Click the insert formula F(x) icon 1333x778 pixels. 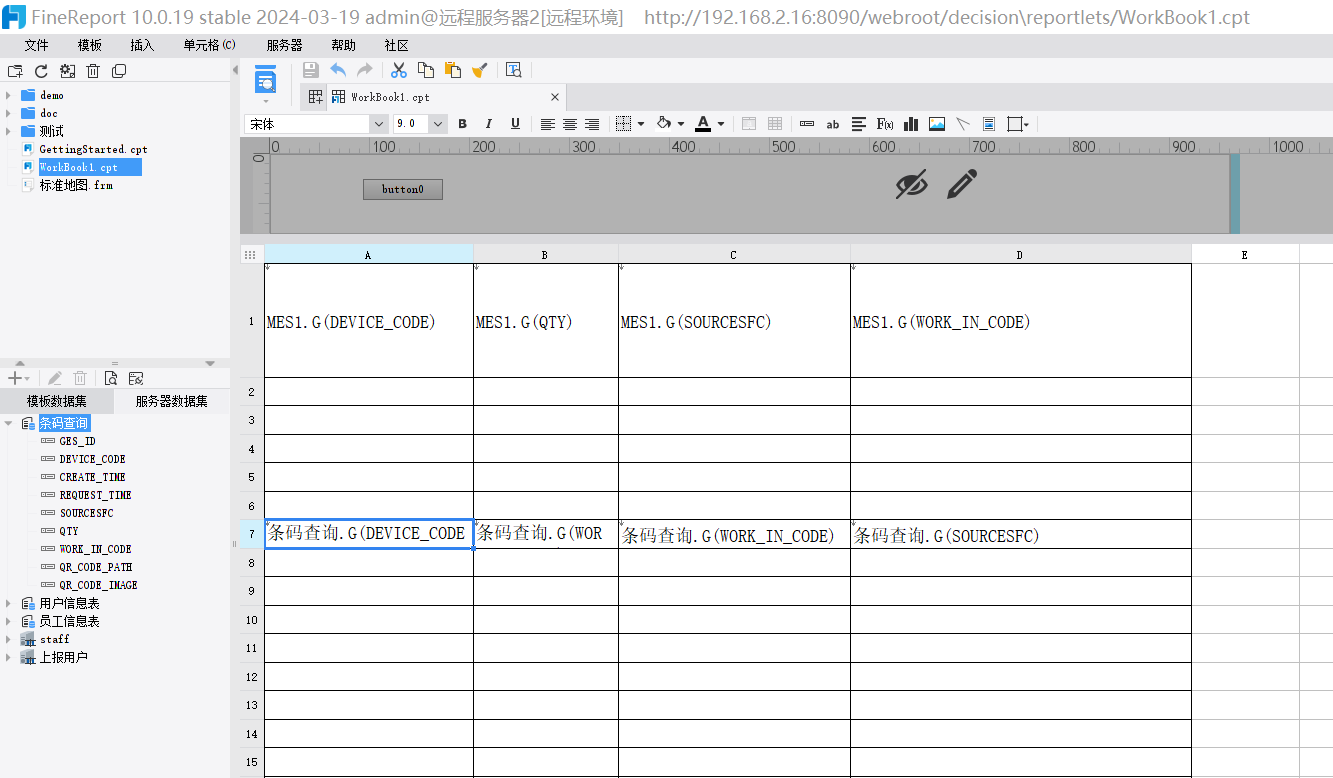885,124
